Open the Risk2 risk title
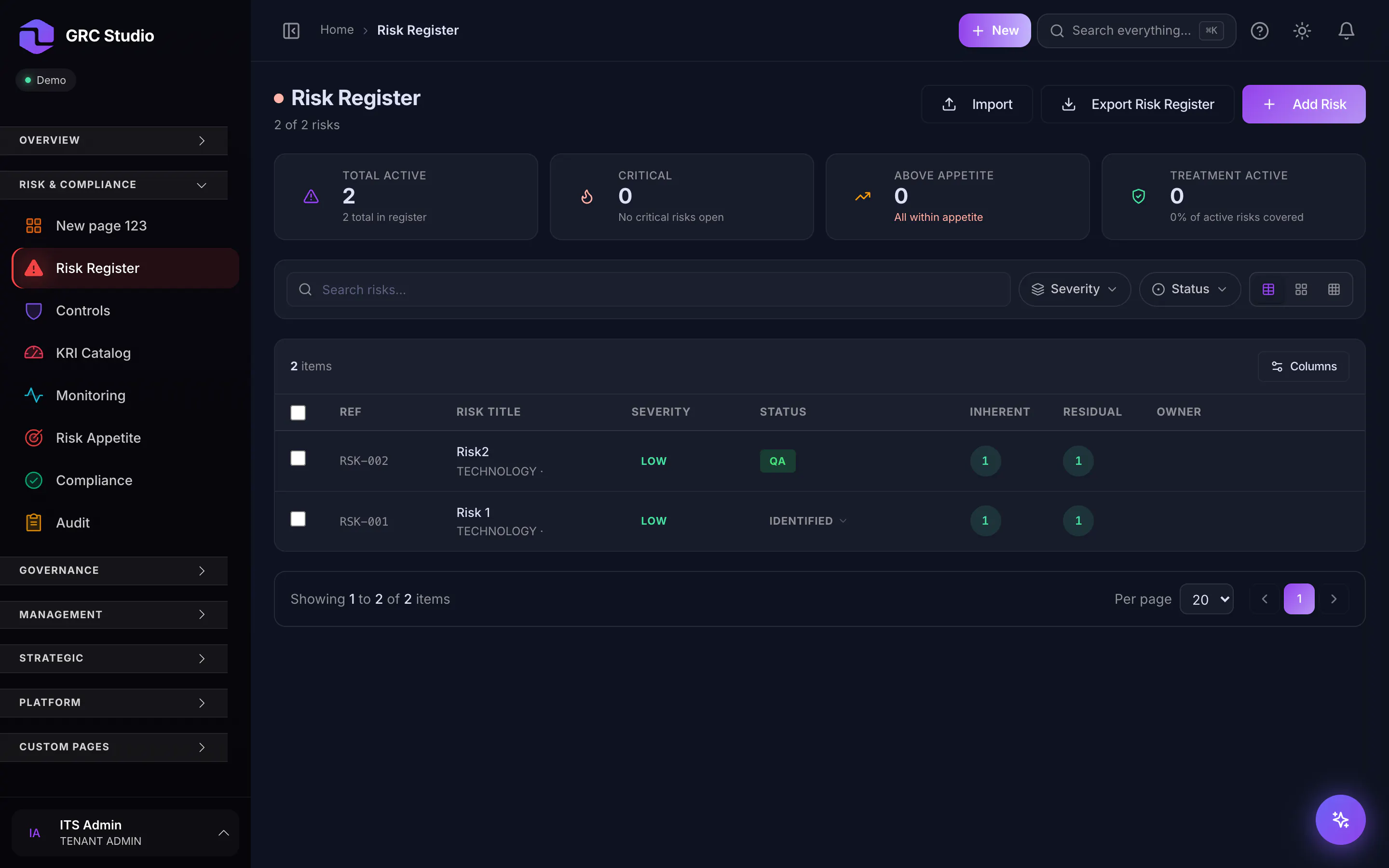Image resolution: width=1389 pixels, height=868 pixels. [472, 452]
